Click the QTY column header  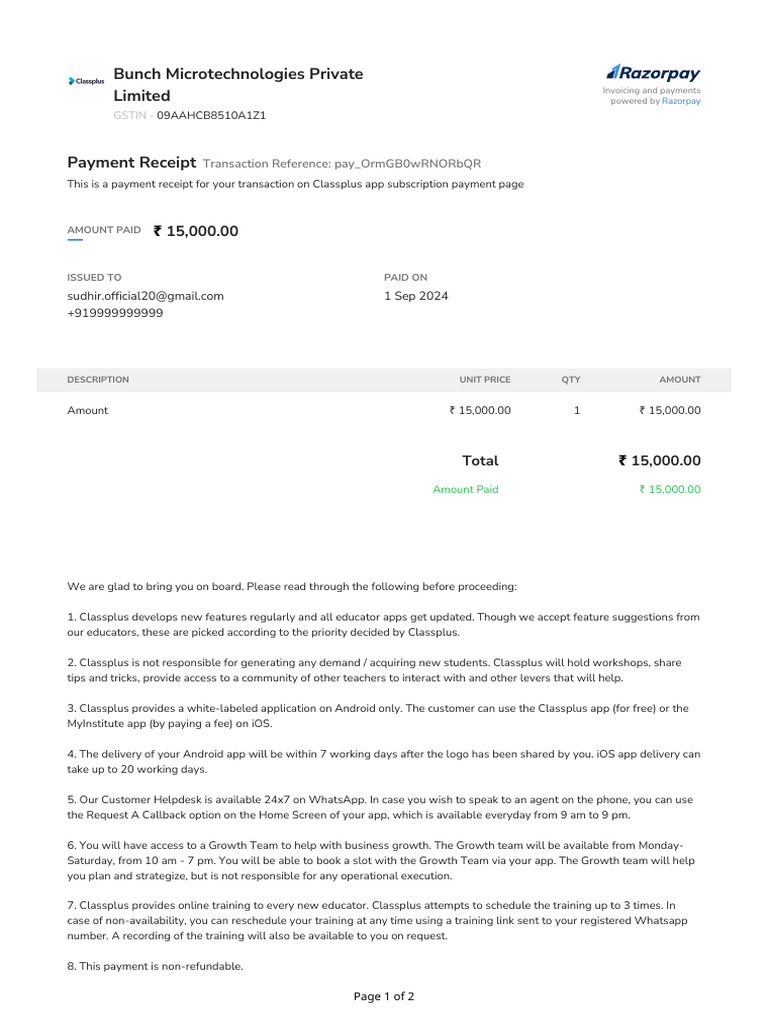tap(571, 380)
